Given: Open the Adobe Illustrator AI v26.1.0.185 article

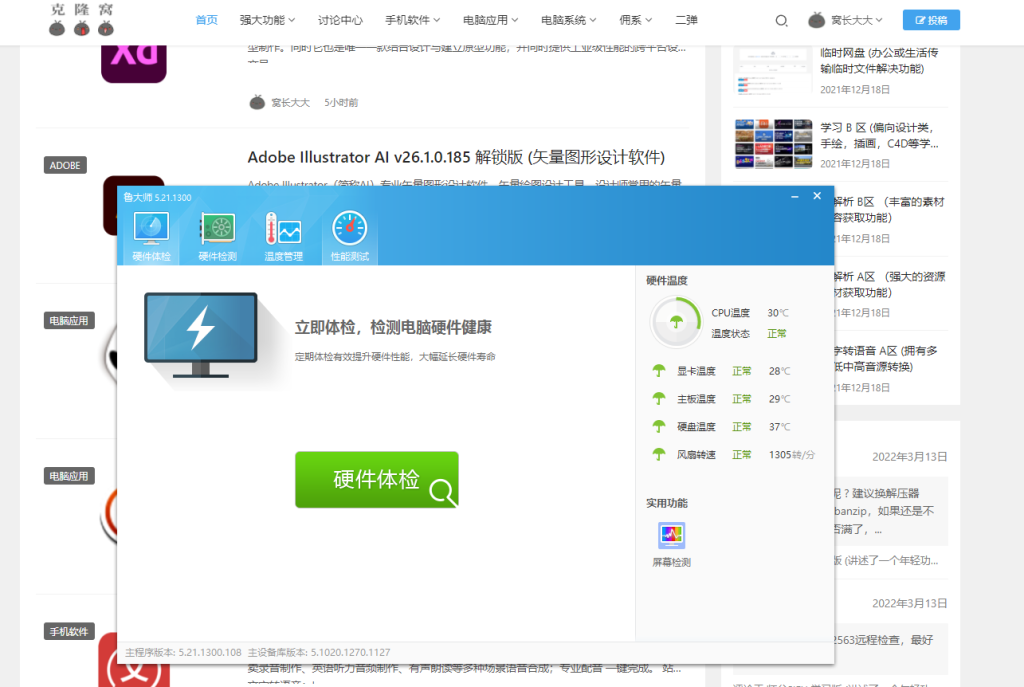Looking at the screenshot, I should [x=456, y=157].
